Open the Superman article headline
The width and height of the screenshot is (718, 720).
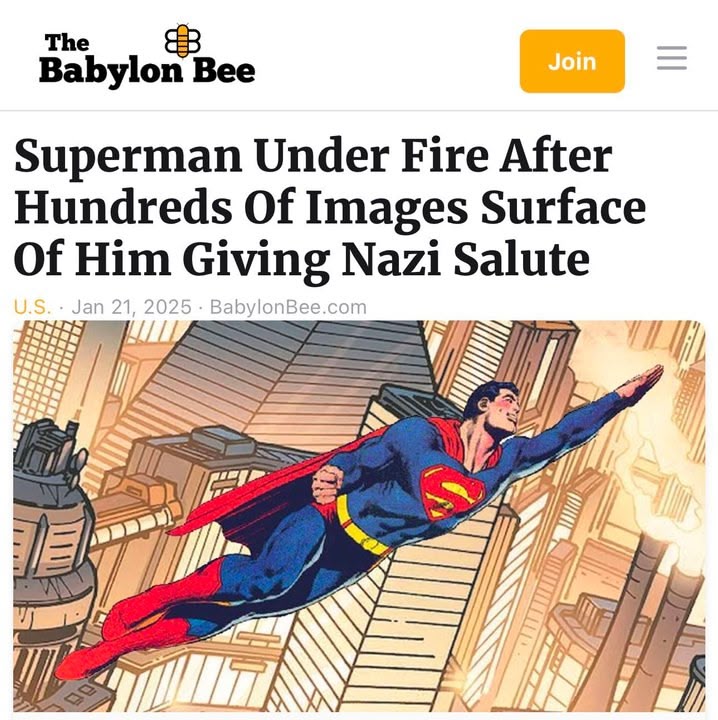coord(330,209)
